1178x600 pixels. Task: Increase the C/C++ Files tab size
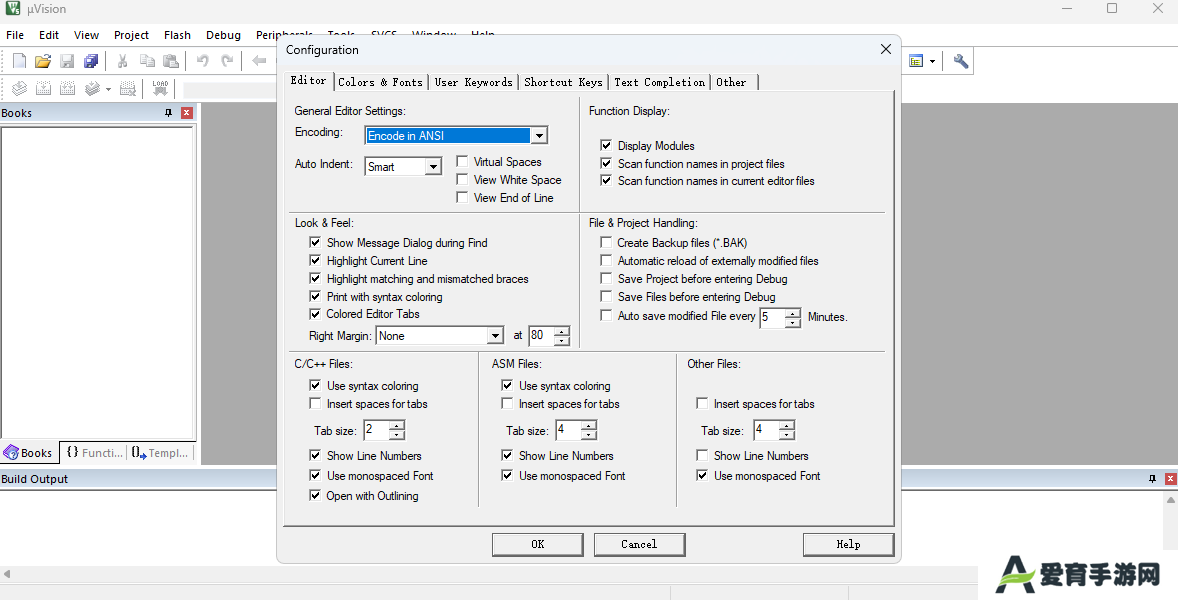coord(397,426)
